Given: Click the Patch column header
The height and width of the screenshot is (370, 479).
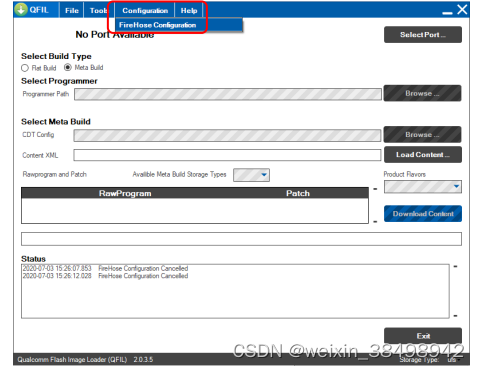Looking at the screenshot, I should 298,193.
